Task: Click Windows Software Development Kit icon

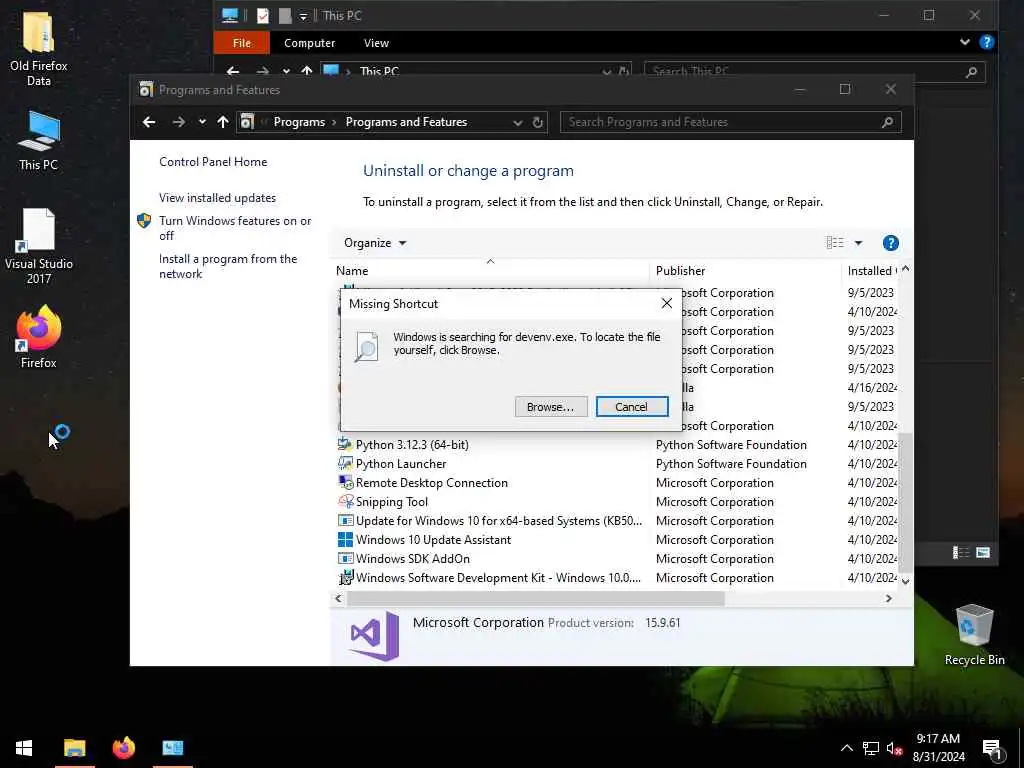Action: point(345,577)
